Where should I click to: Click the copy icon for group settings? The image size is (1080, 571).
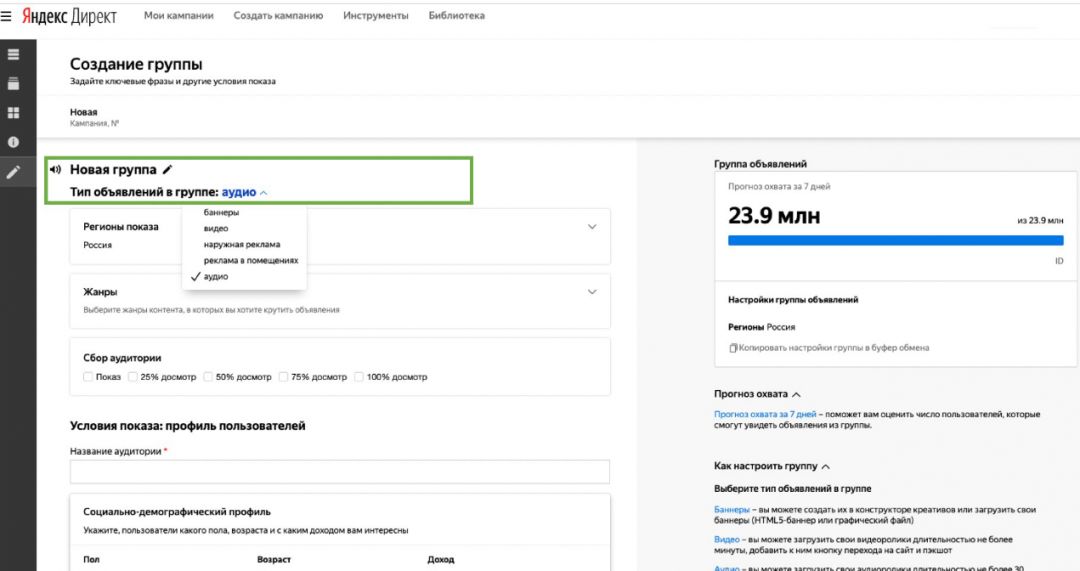click(733, 348)
